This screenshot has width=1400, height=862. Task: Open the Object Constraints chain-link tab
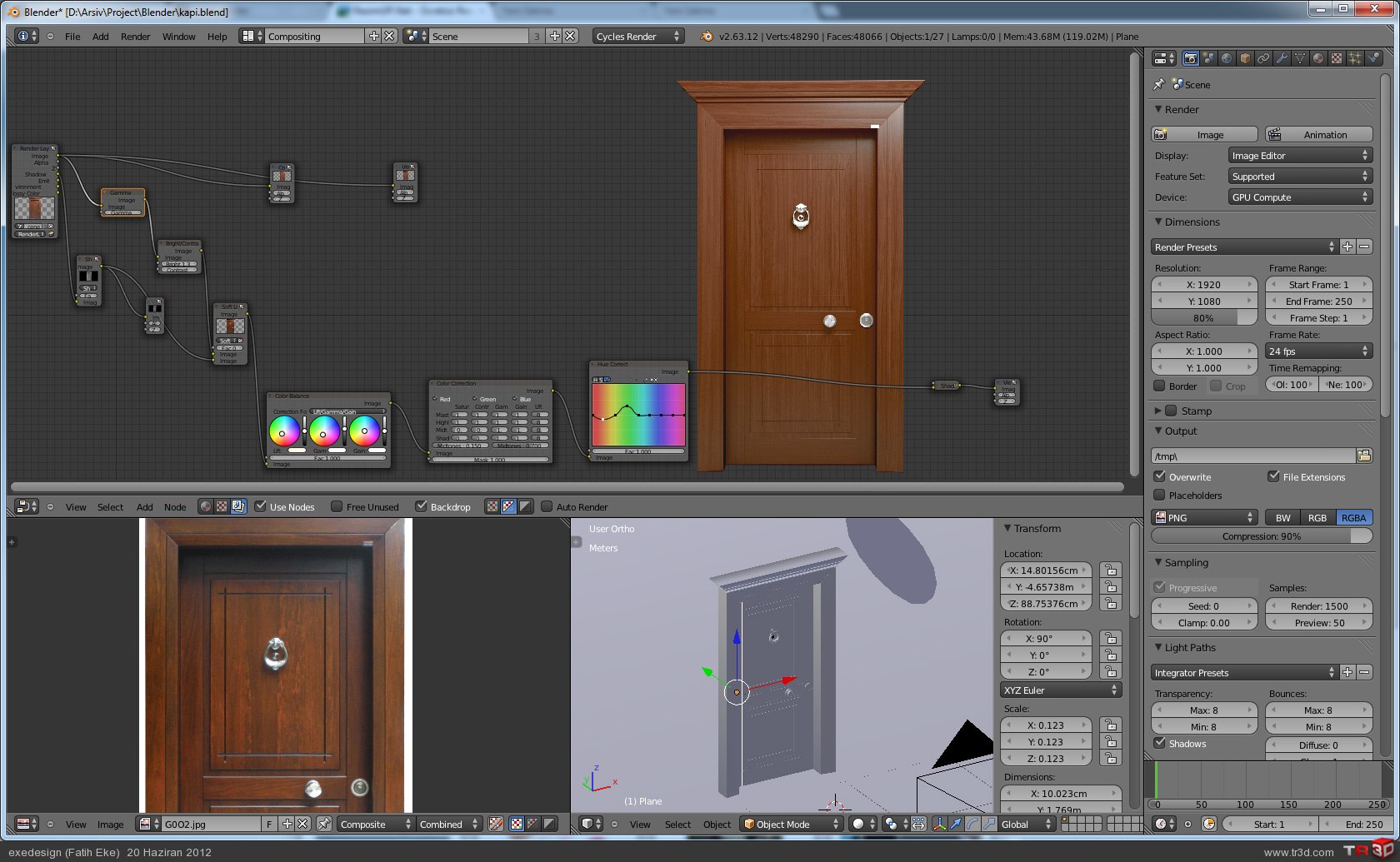click(x=1263, y=58)
